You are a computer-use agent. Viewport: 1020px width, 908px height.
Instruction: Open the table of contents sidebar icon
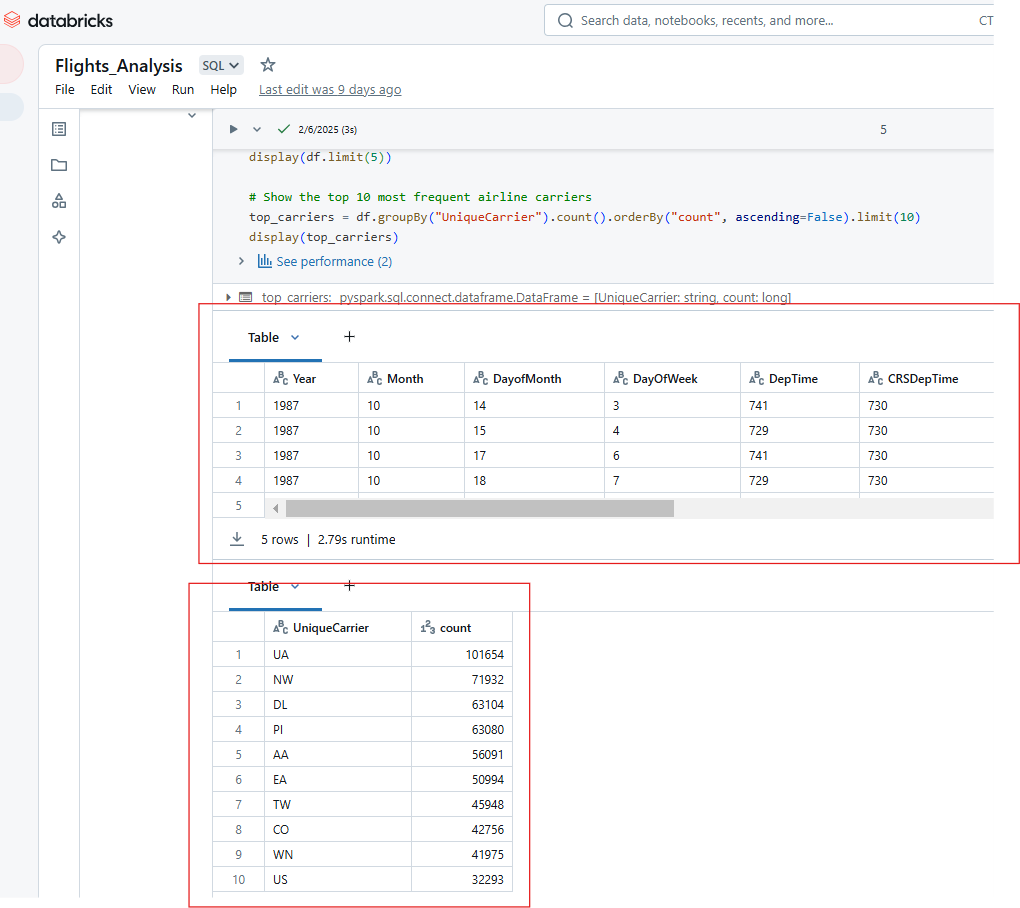click(x=59, y=129)
